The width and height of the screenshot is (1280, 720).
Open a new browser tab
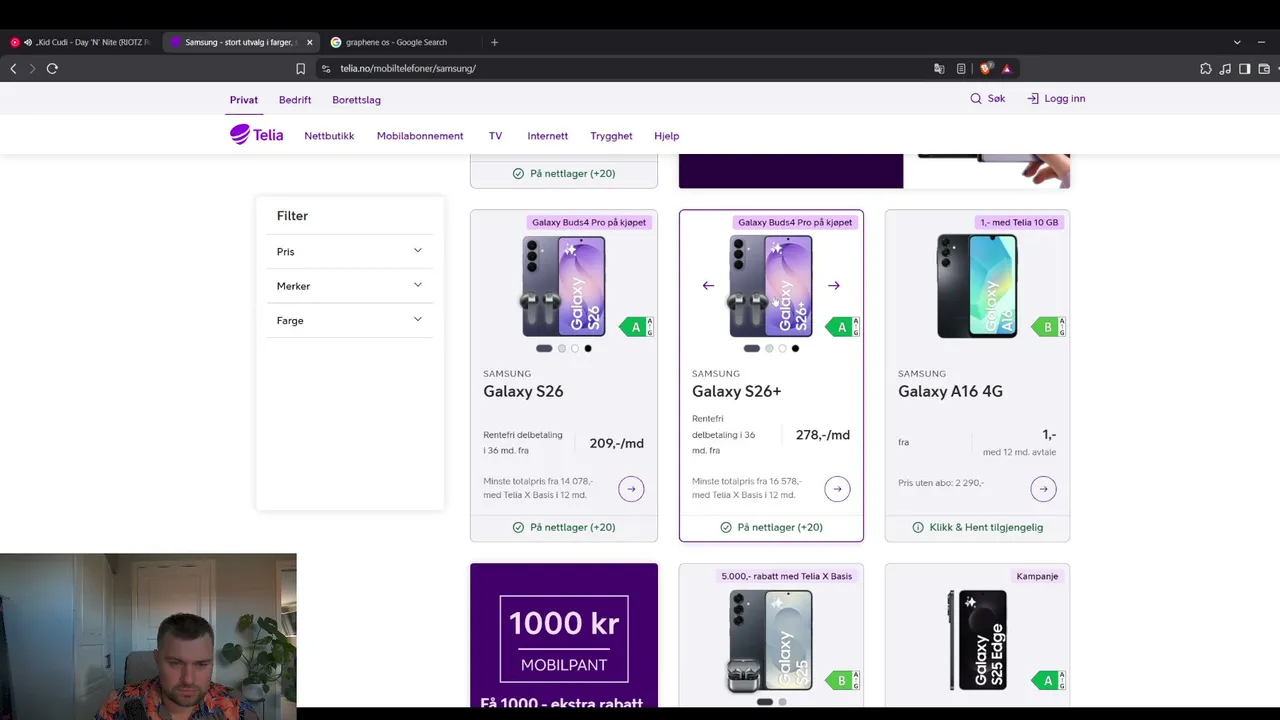(494, 42)
